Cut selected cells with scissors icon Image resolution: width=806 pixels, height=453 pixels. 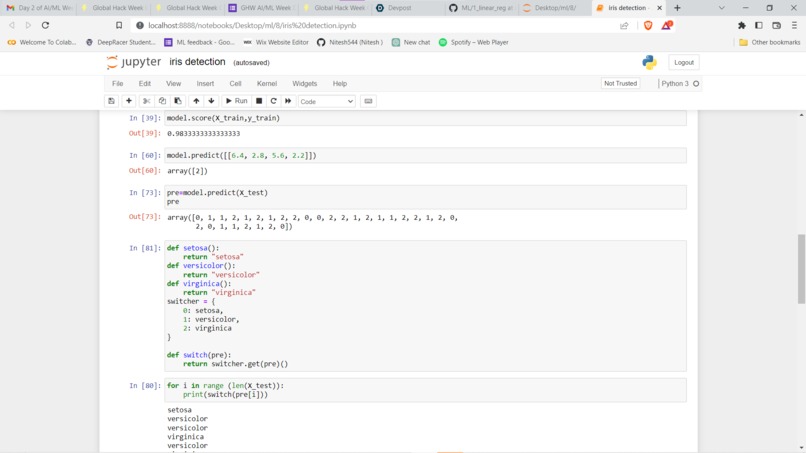coord(146,101)
